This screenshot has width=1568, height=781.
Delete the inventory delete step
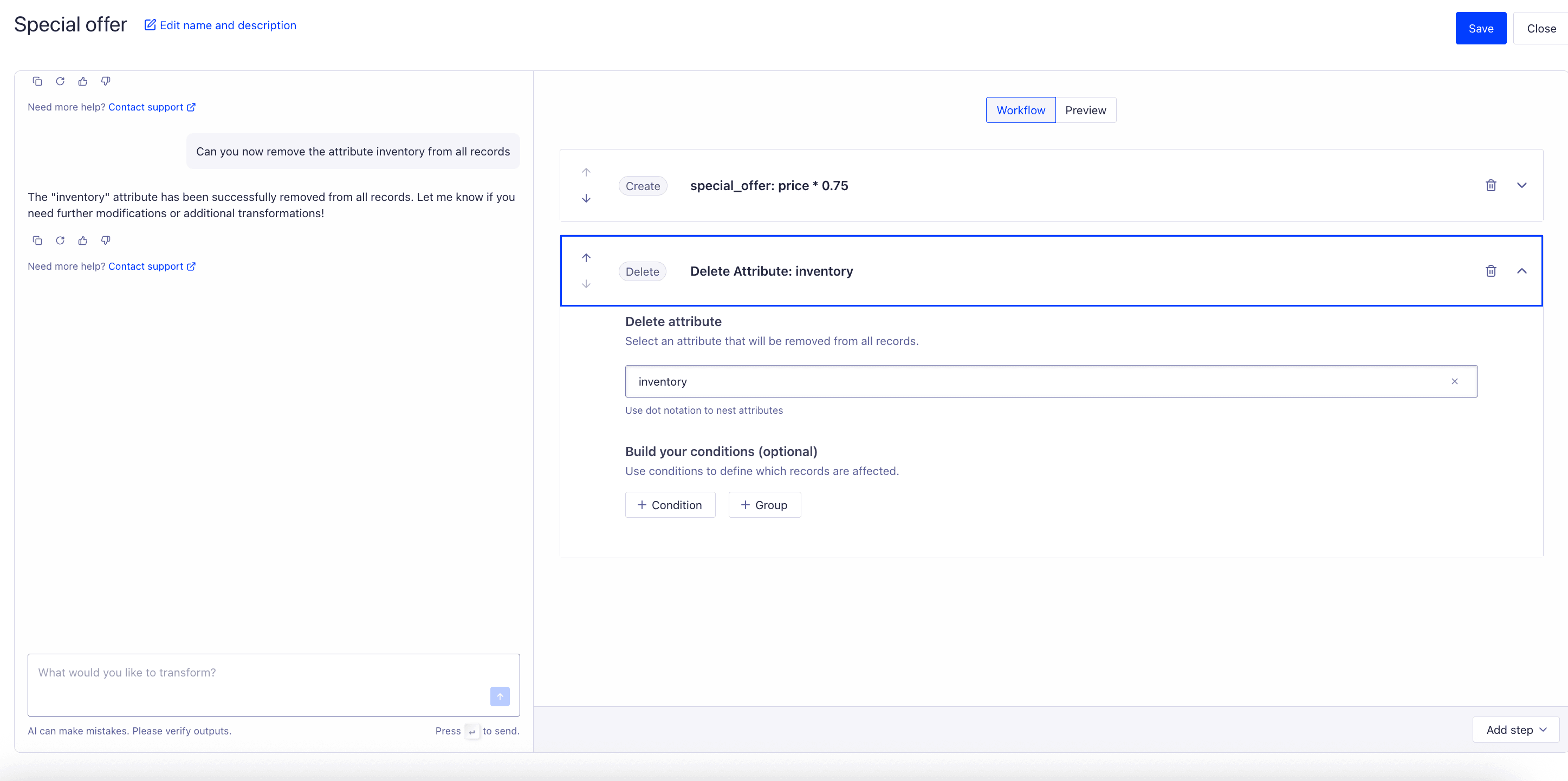[1490, 271]
